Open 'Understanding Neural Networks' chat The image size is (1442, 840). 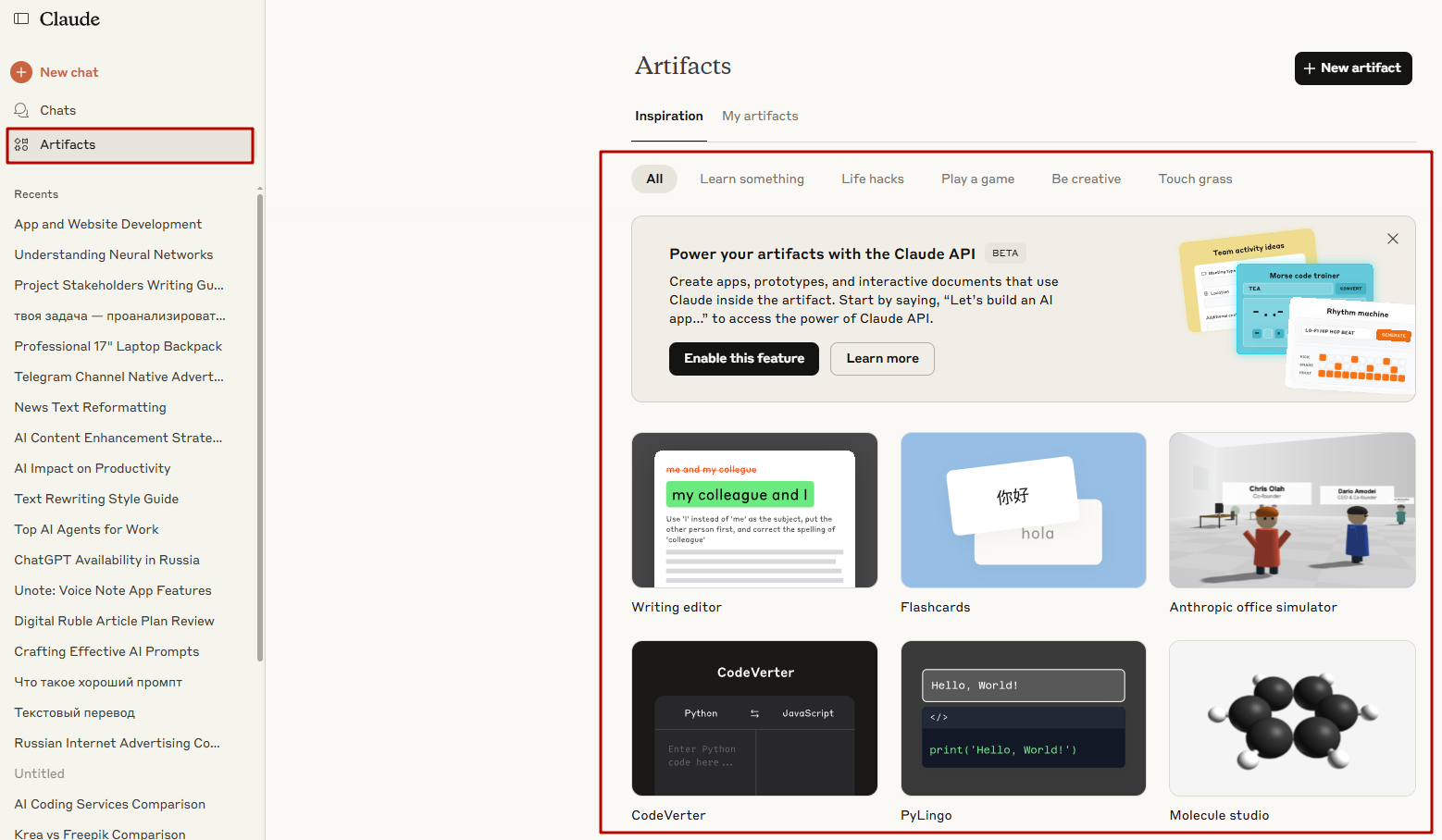[113, 254]
